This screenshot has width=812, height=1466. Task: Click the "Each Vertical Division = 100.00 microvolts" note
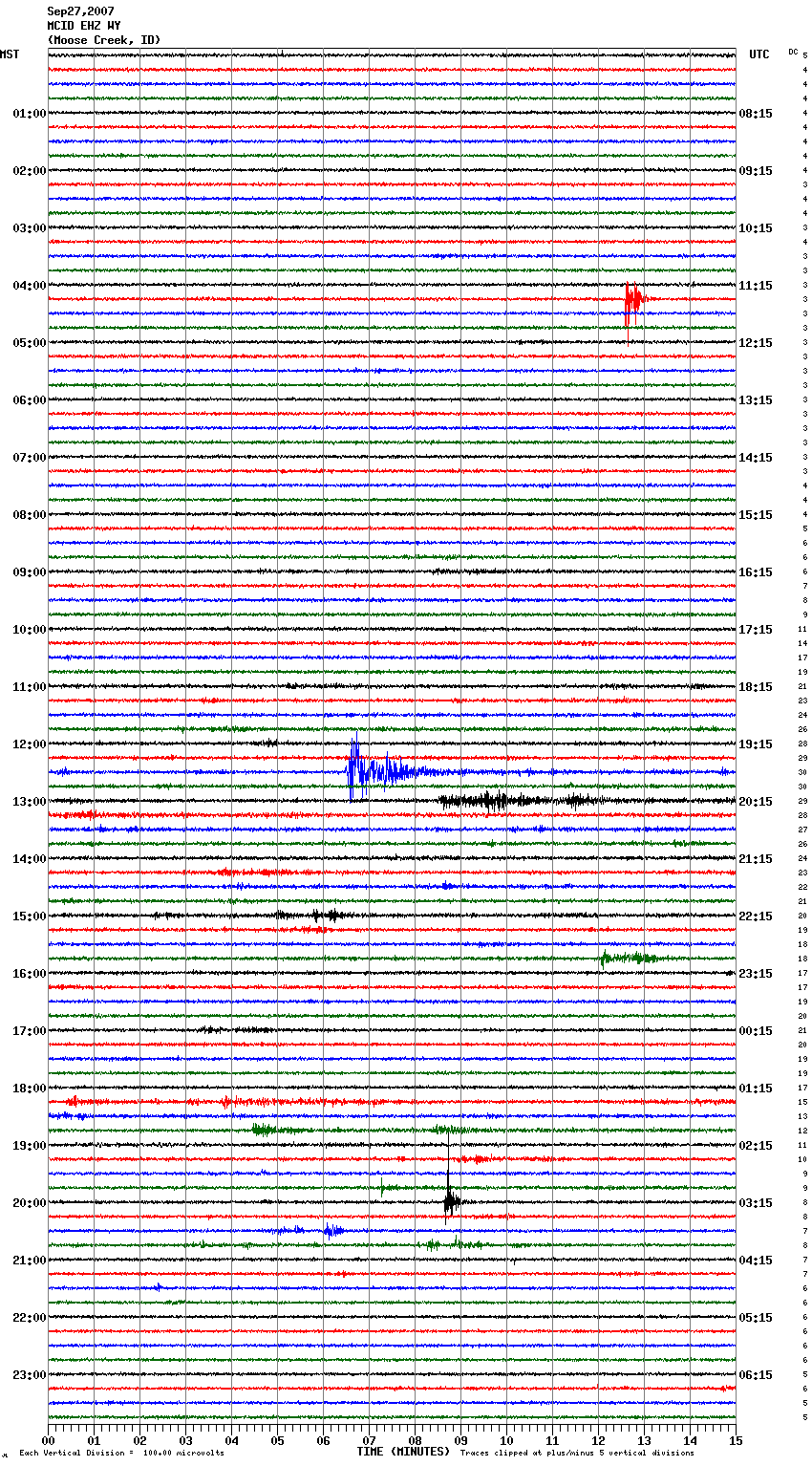tap(121, 1454)
